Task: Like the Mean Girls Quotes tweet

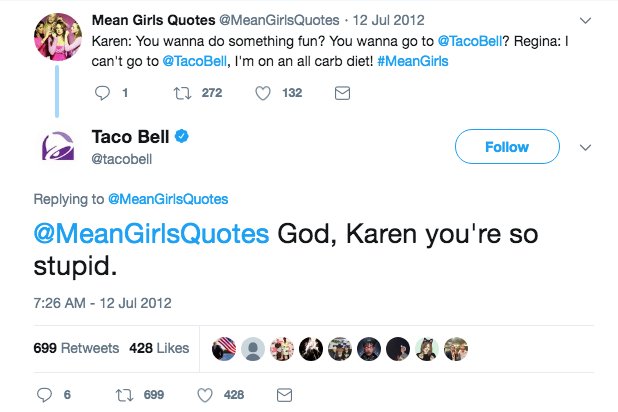Action: [264, 93]
